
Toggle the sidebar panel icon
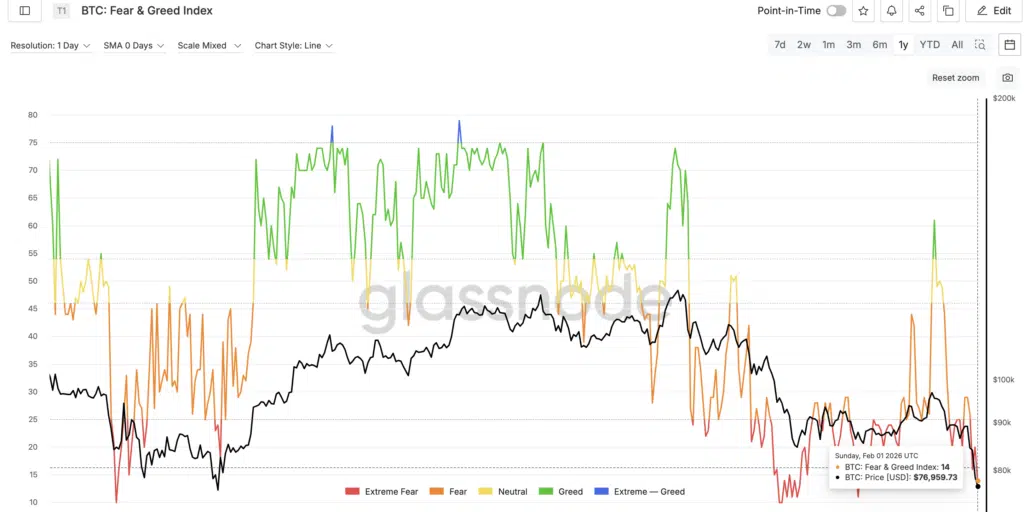coord(25,11)
